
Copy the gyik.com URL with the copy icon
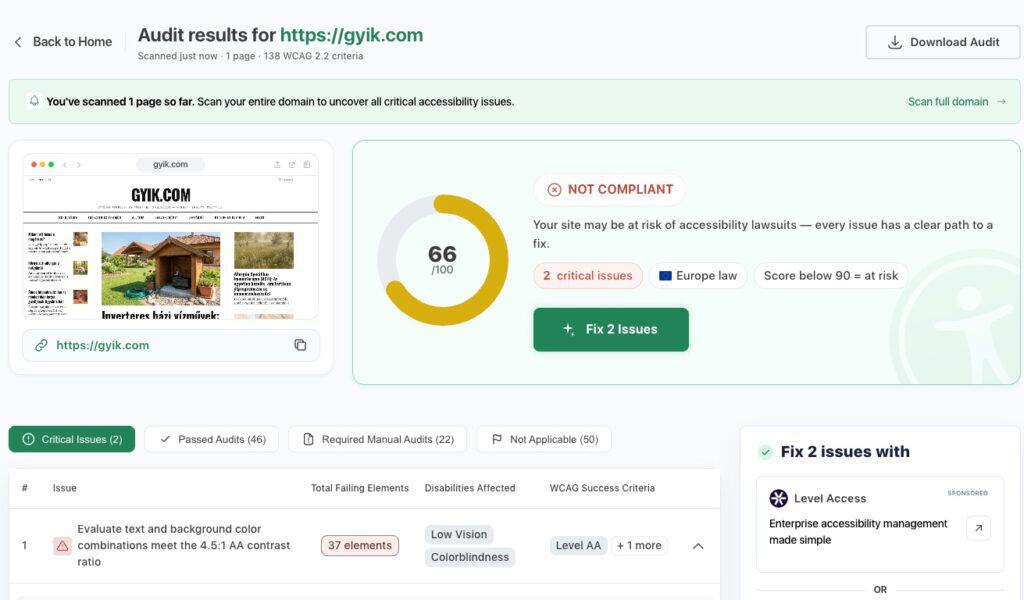[300, 345]
